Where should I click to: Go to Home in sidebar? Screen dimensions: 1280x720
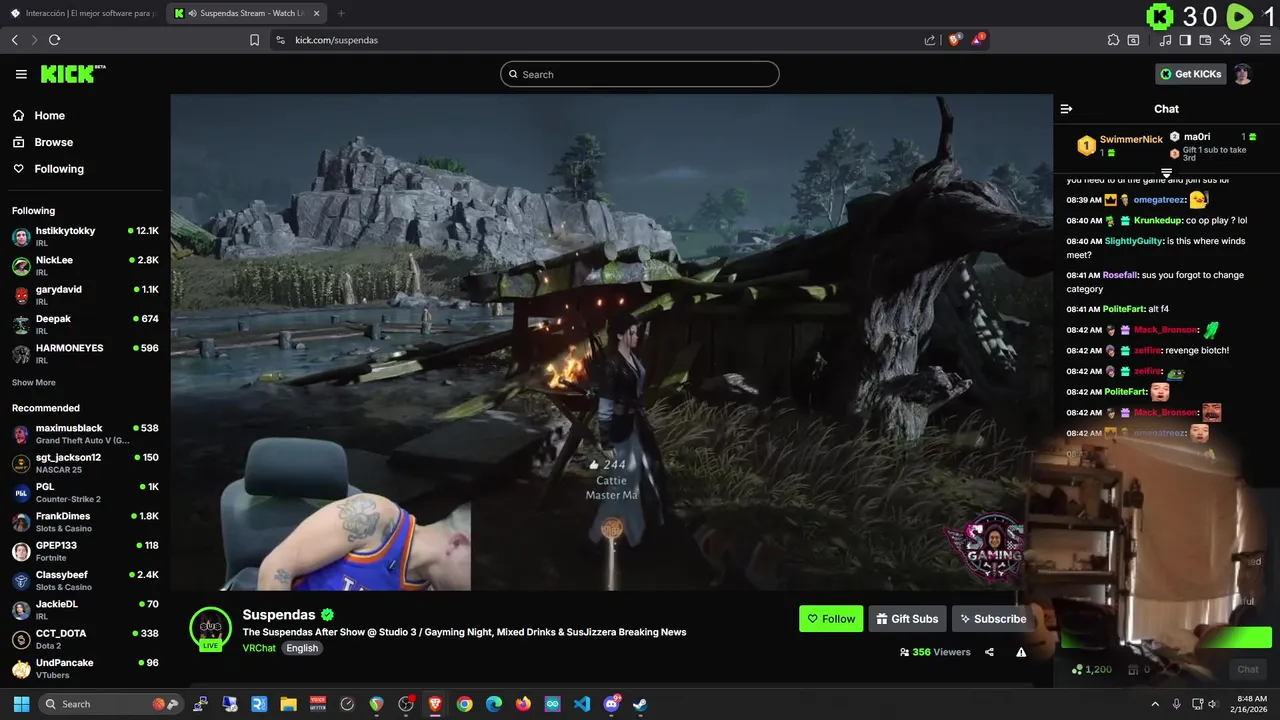49,116
